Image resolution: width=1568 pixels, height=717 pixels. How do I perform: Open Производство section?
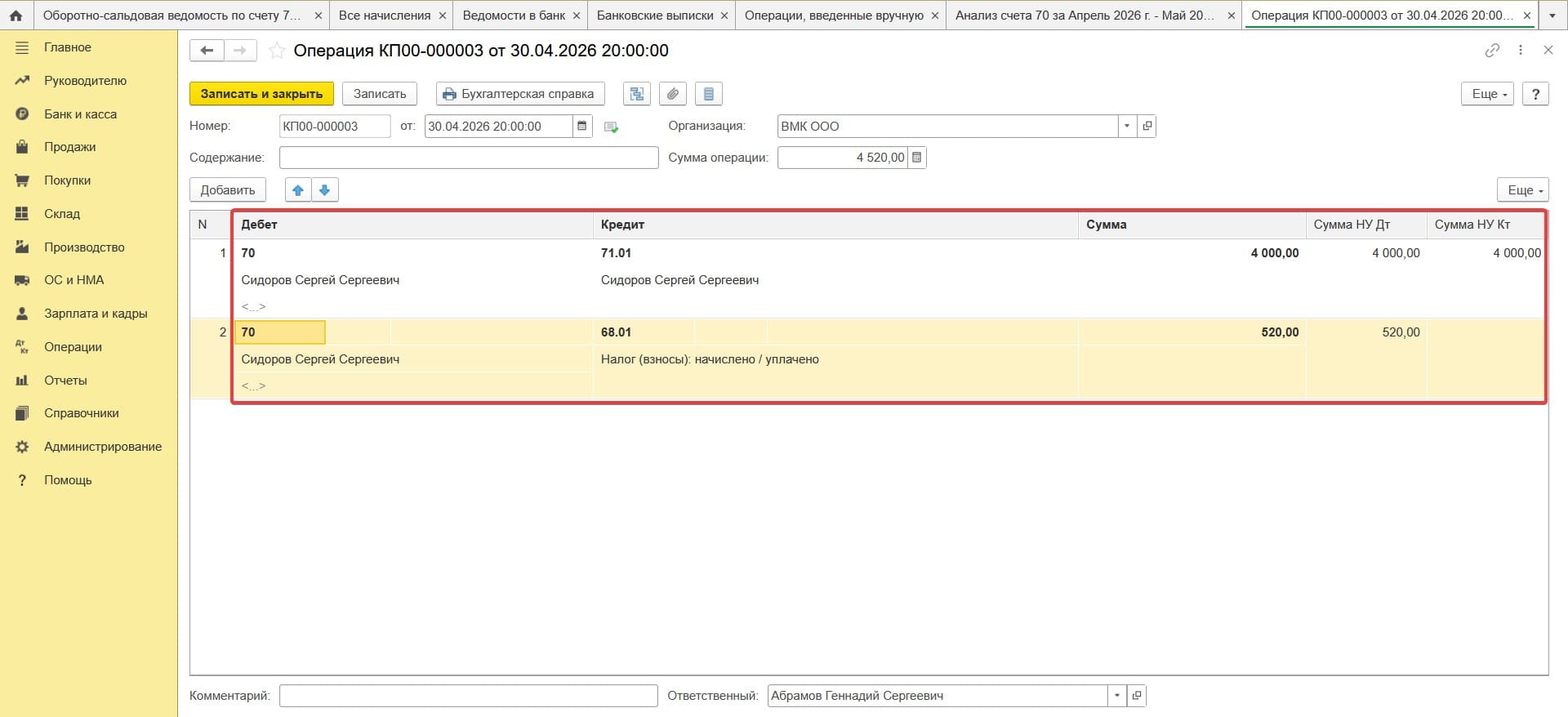[x=84, y=247]
